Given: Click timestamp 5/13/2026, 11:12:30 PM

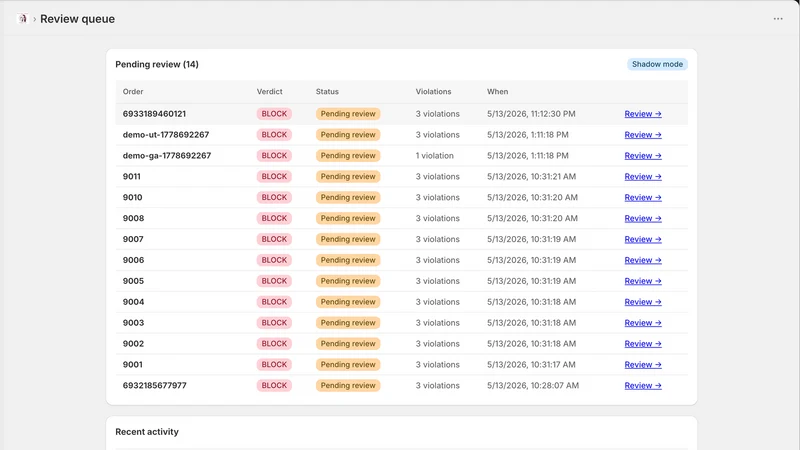Looking at the screenshot, I should (x=531, y=114).
